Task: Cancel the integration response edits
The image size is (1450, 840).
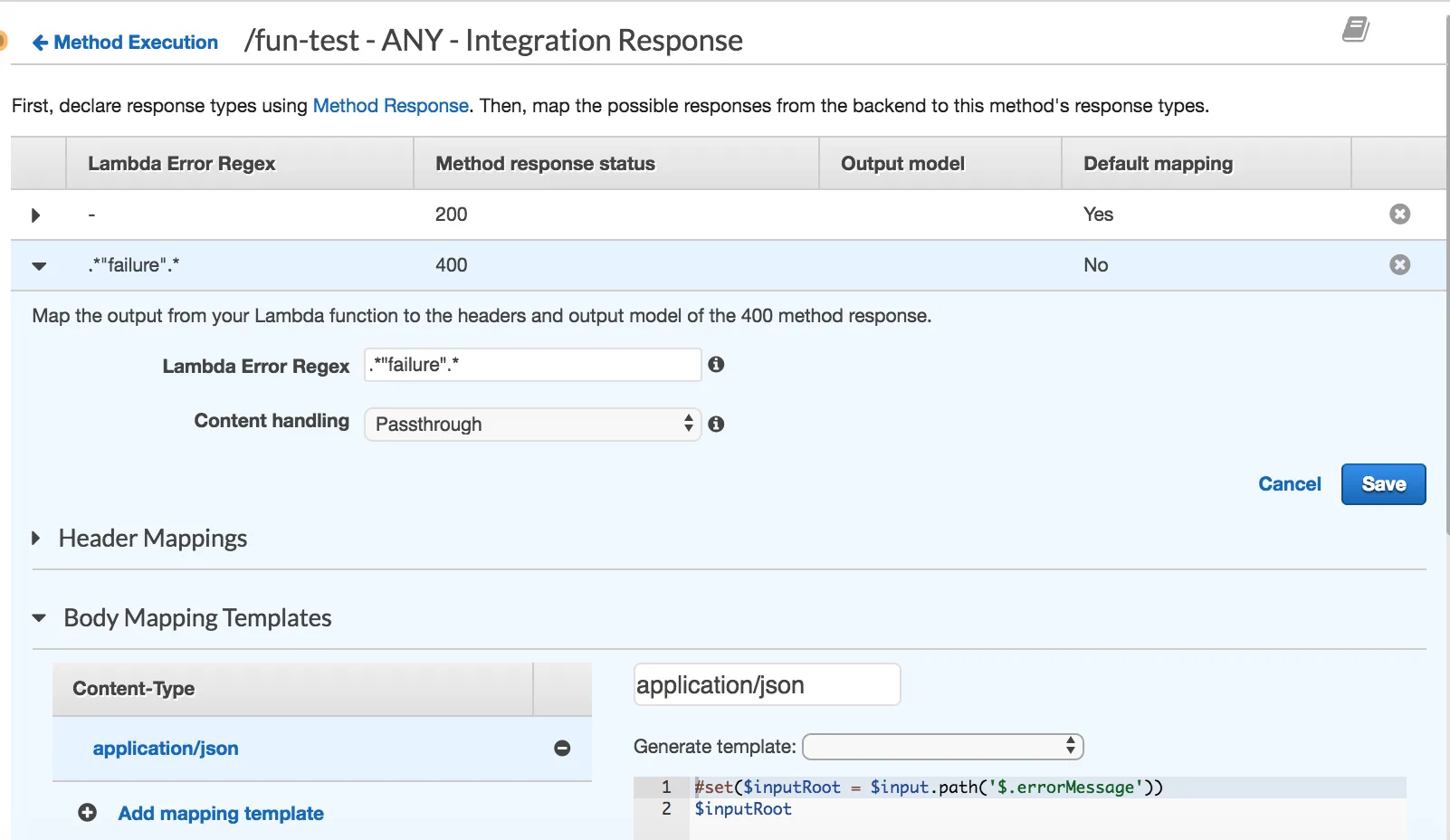Action: [x=1289, y=484]
